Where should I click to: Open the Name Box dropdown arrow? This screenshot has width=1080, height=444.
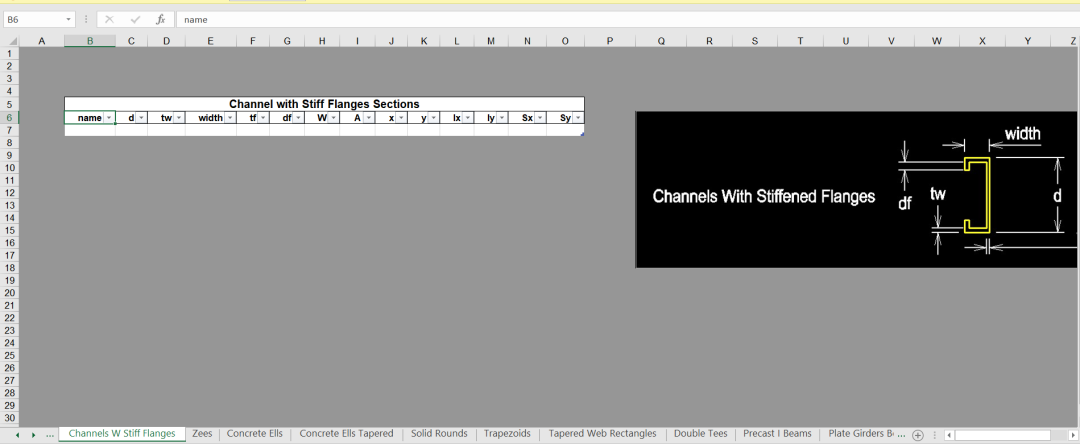coord(69,19)
